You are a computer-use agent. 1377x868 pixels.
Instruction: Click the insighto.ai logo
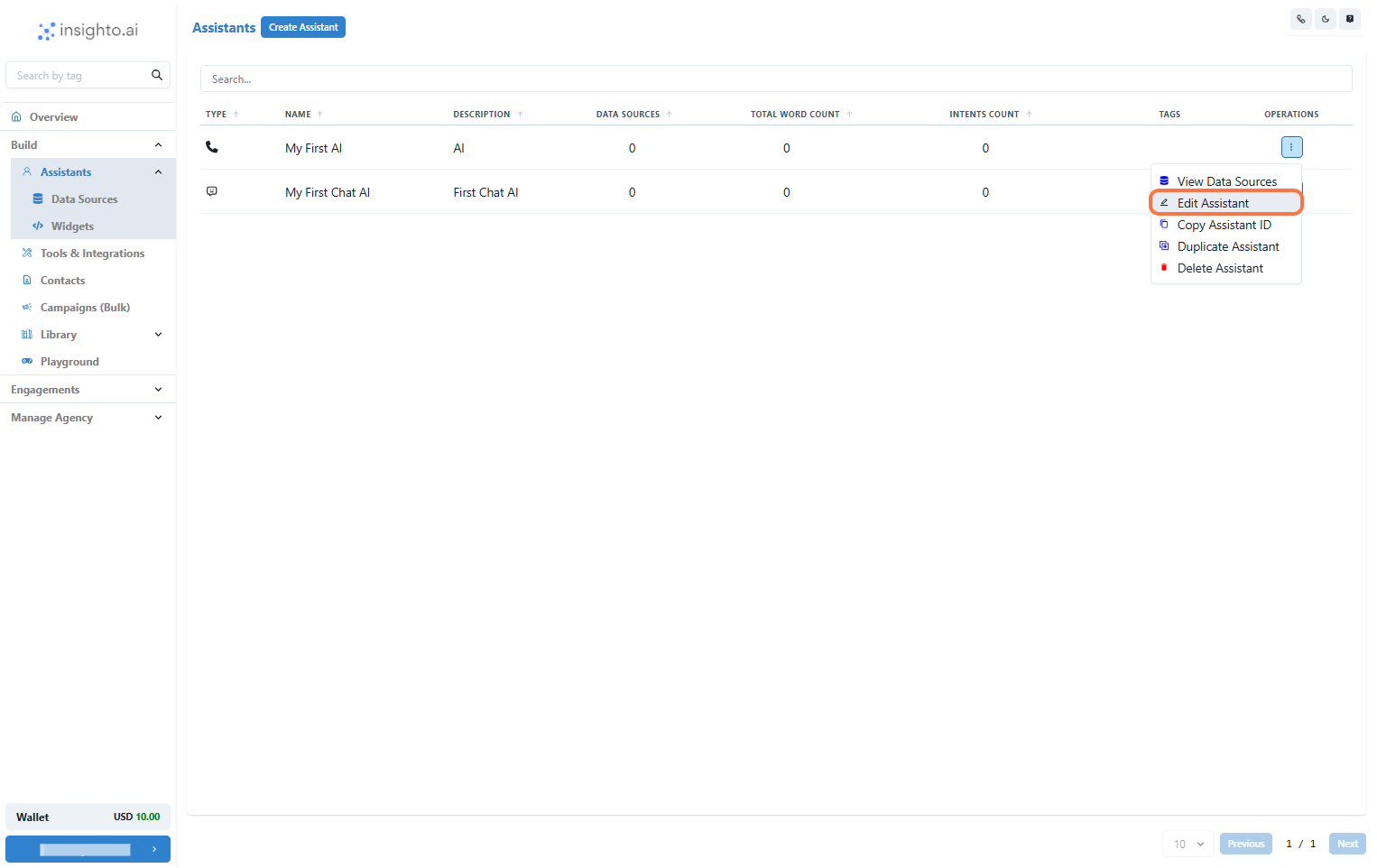click(88, 31)
